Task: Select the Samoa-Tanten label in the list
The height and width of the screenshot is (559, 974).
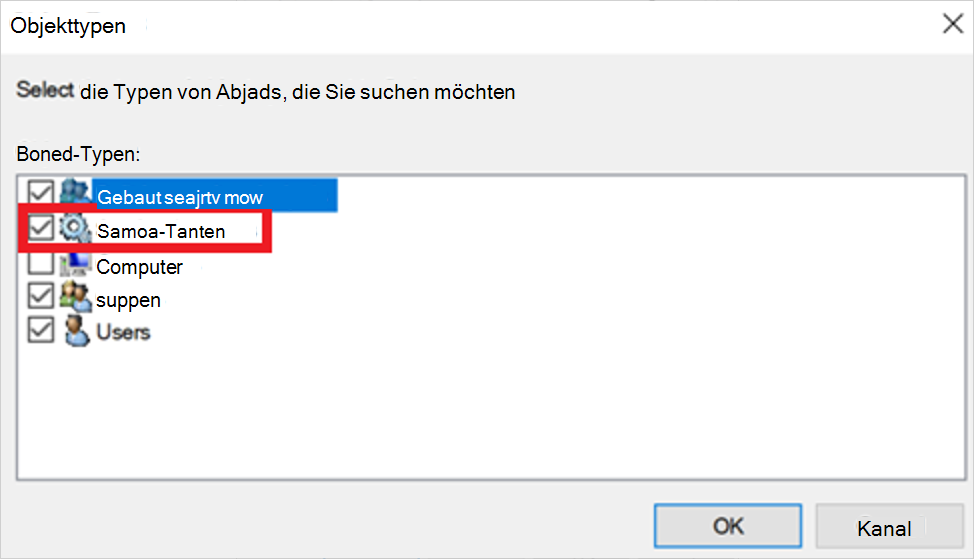Action: [x=161, y=232]
